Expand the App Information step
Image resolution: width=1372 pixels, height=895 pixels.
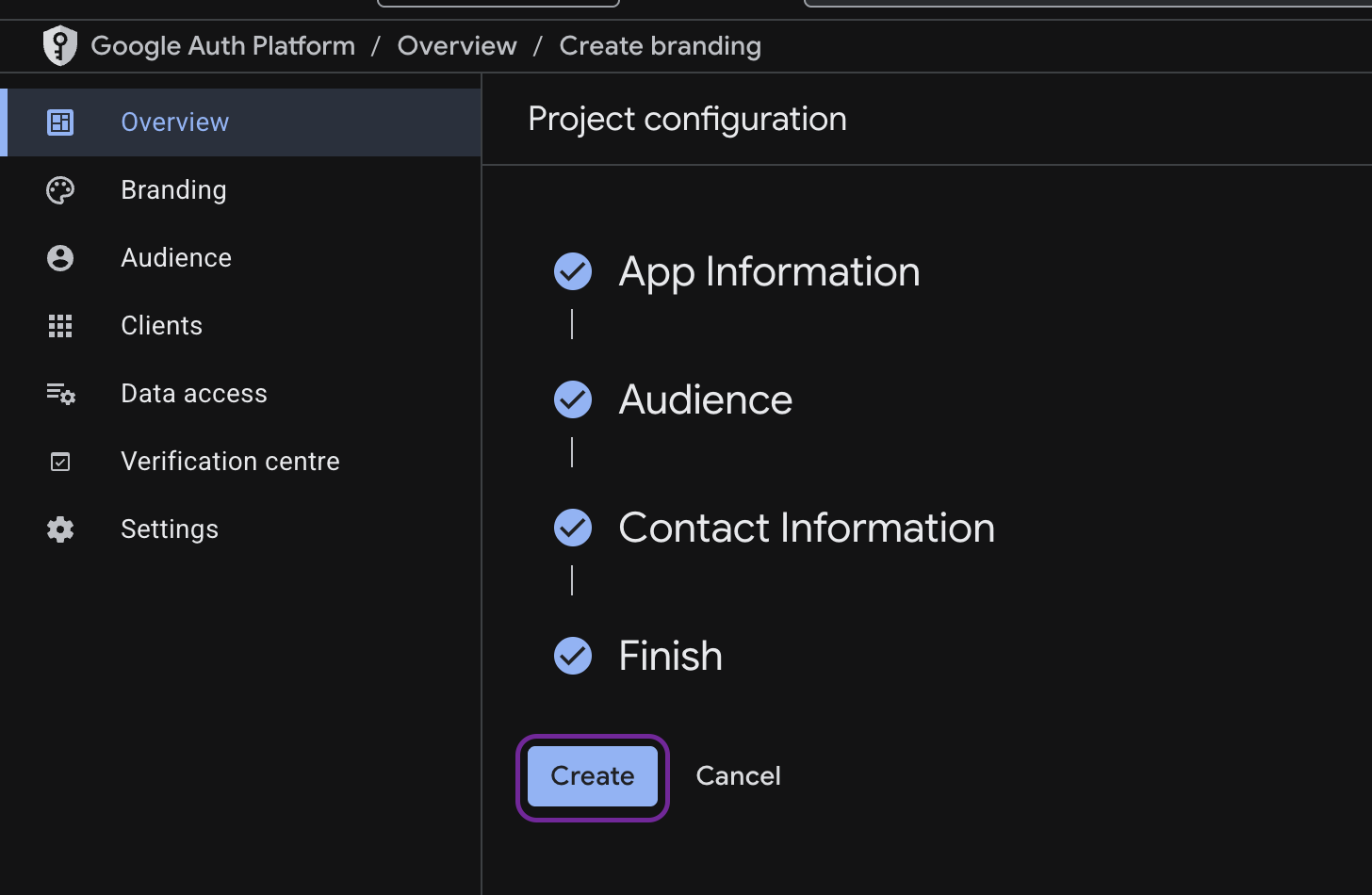(x=769, y=271)
